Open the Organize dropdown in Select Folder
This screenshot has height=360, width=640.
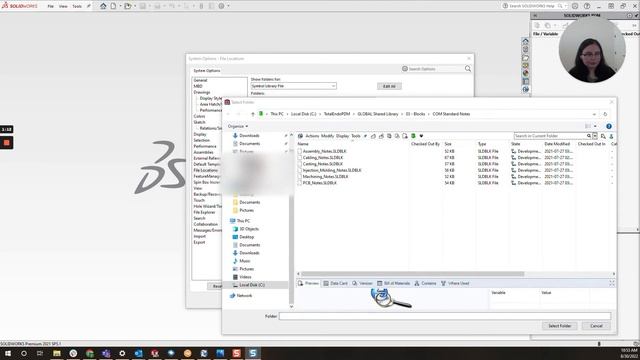238,126
